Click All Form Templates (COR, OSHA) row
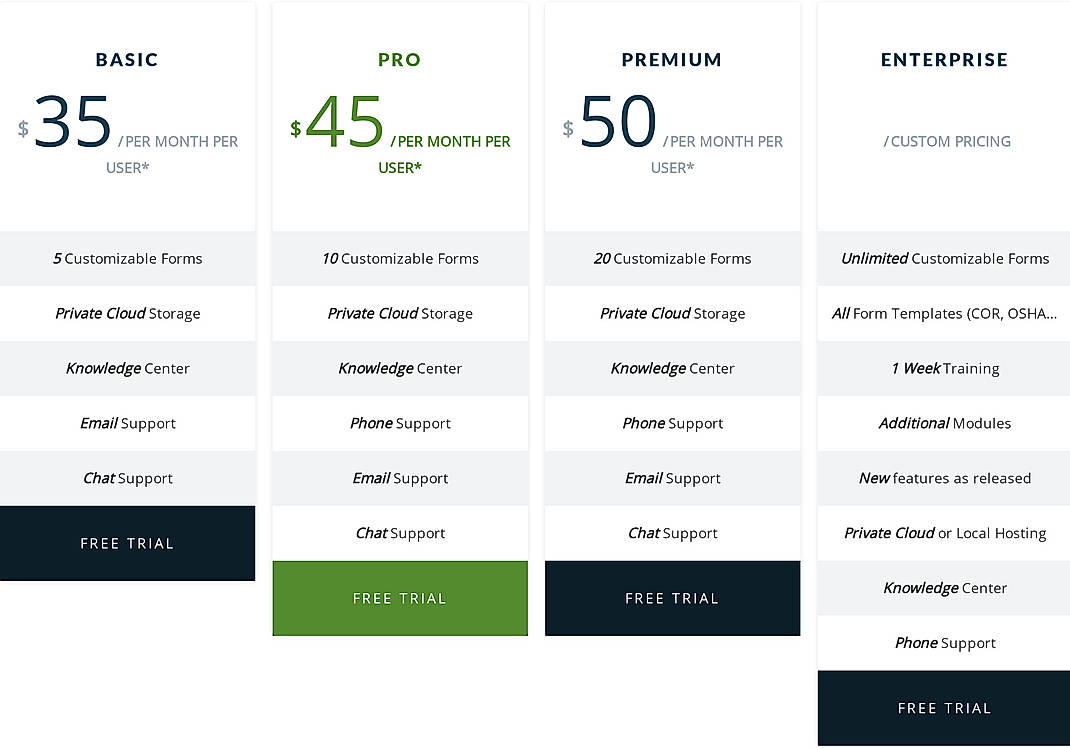The height and width of the screenshot is (748, 1070). (x=943, y=313)
